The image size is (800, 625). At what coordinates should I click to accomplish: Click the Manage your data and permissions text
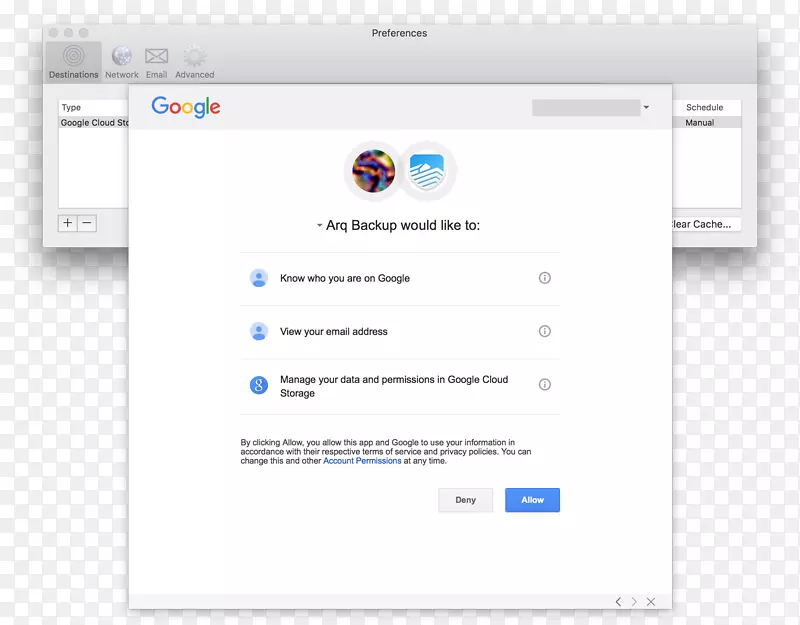click(394, 386)
